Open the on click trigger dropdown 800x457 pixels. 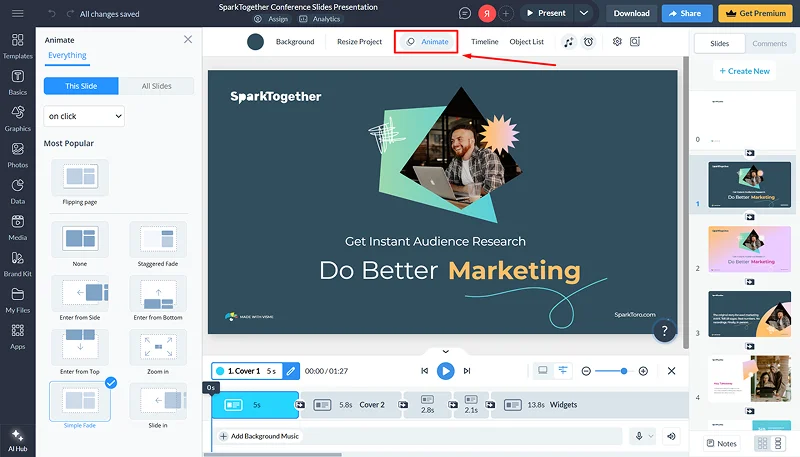click(84, 116)
